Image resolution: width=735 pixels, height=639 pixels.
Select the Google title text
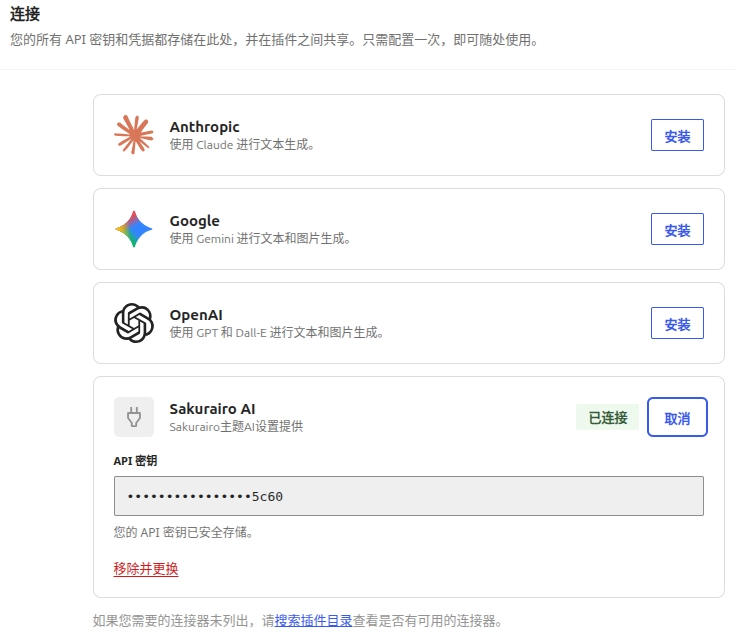click(x=195, y=221)
